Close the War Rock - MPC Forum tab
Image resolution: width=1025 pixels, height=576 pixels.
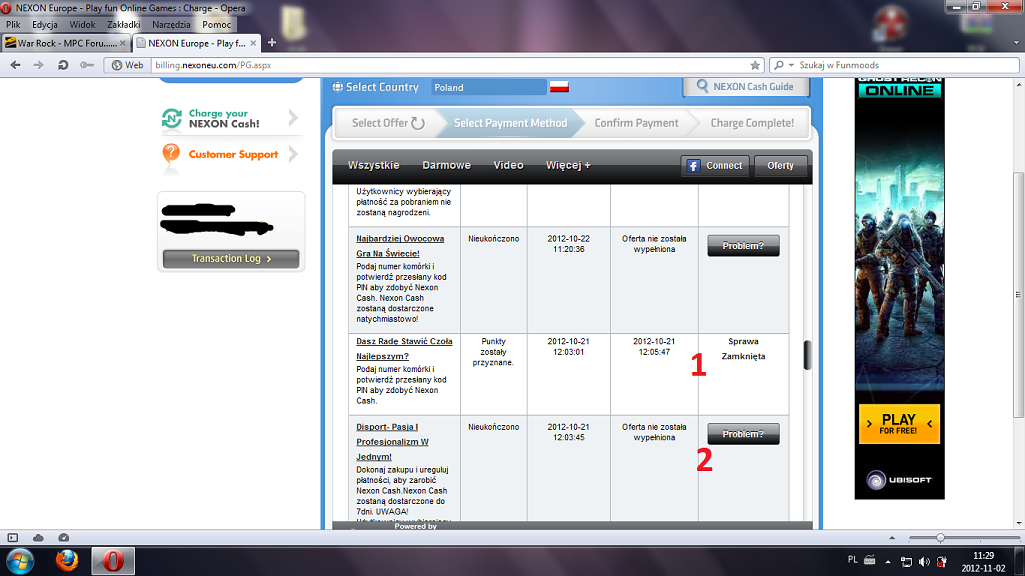point(122,43)
